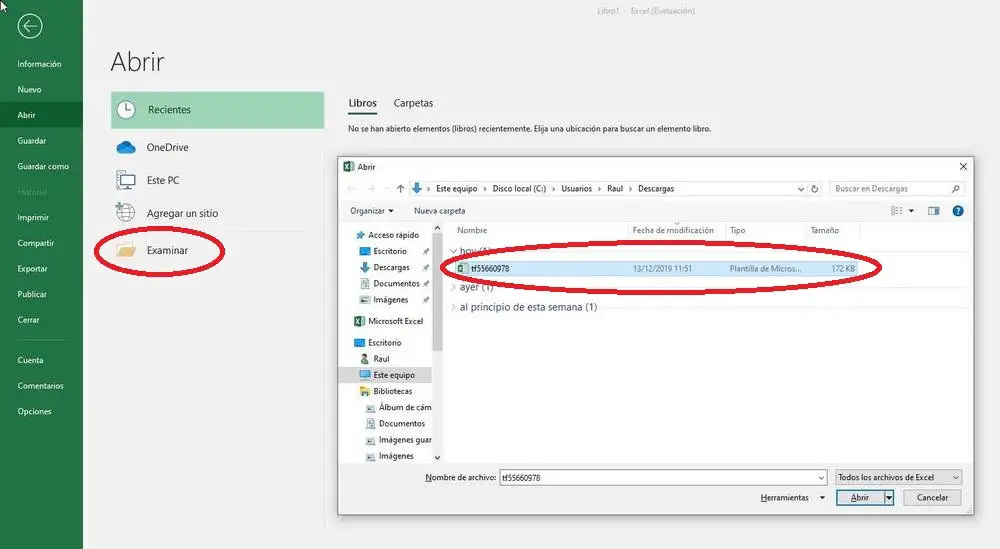The height and width of the screenshot is (549, 1000).
Task: Select the file row tf55660978
Action: 656,268
